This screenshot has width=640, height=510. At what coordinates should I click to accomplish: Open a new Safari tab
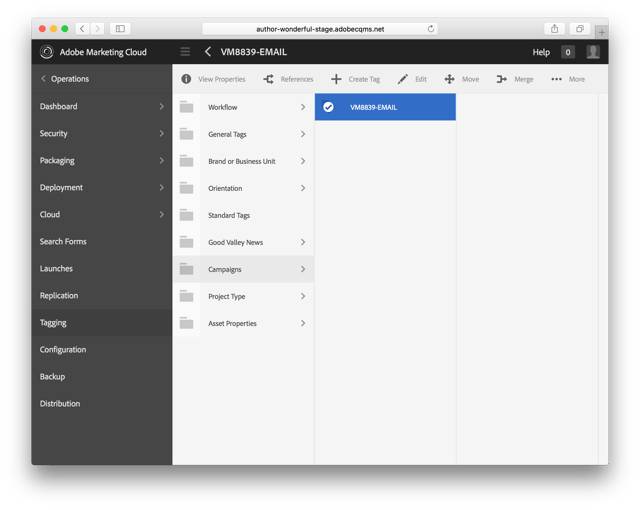pos(602,32)
